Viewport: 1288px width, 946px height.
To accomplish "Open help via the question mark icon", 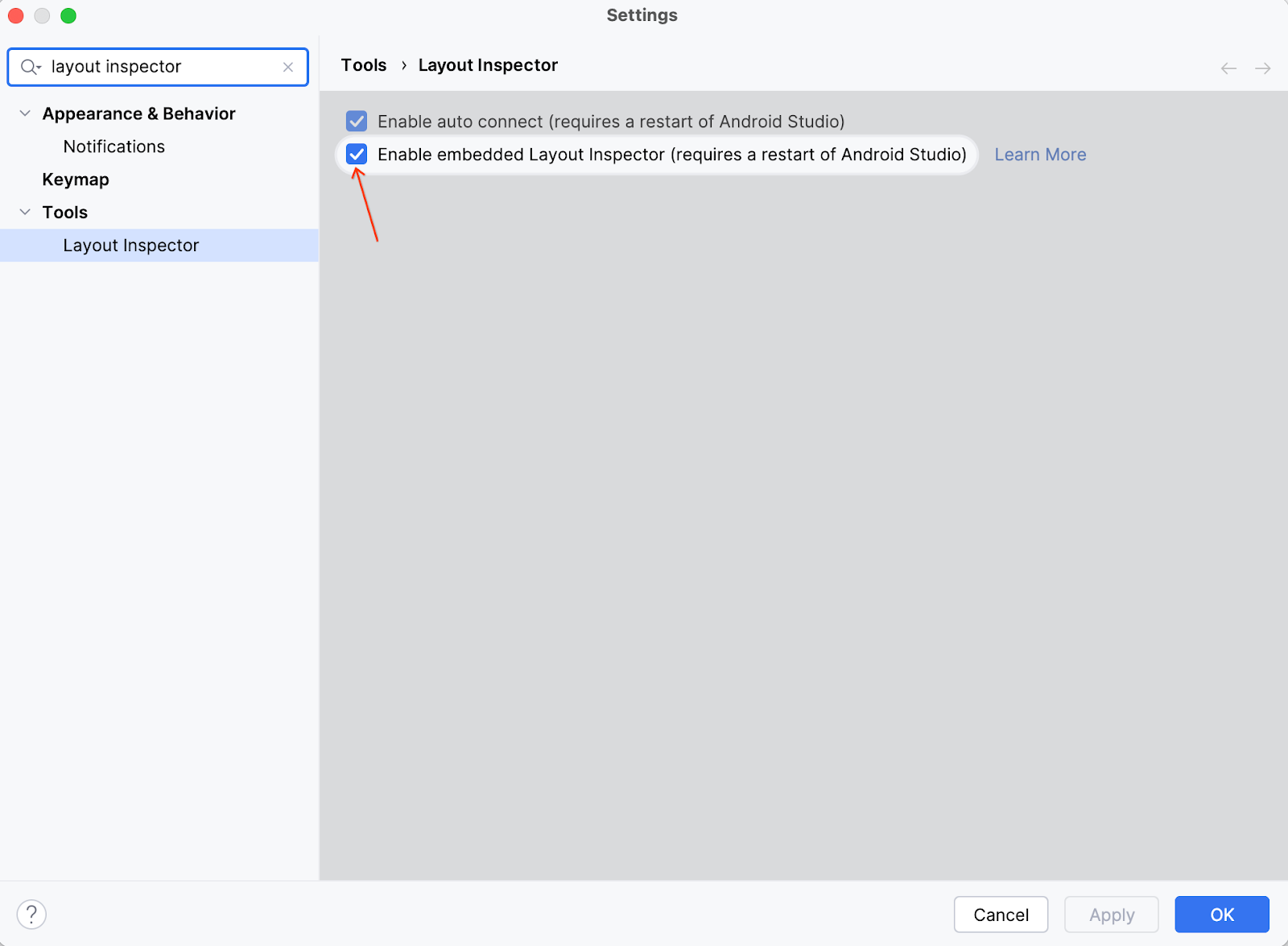I will pos(31,914).
